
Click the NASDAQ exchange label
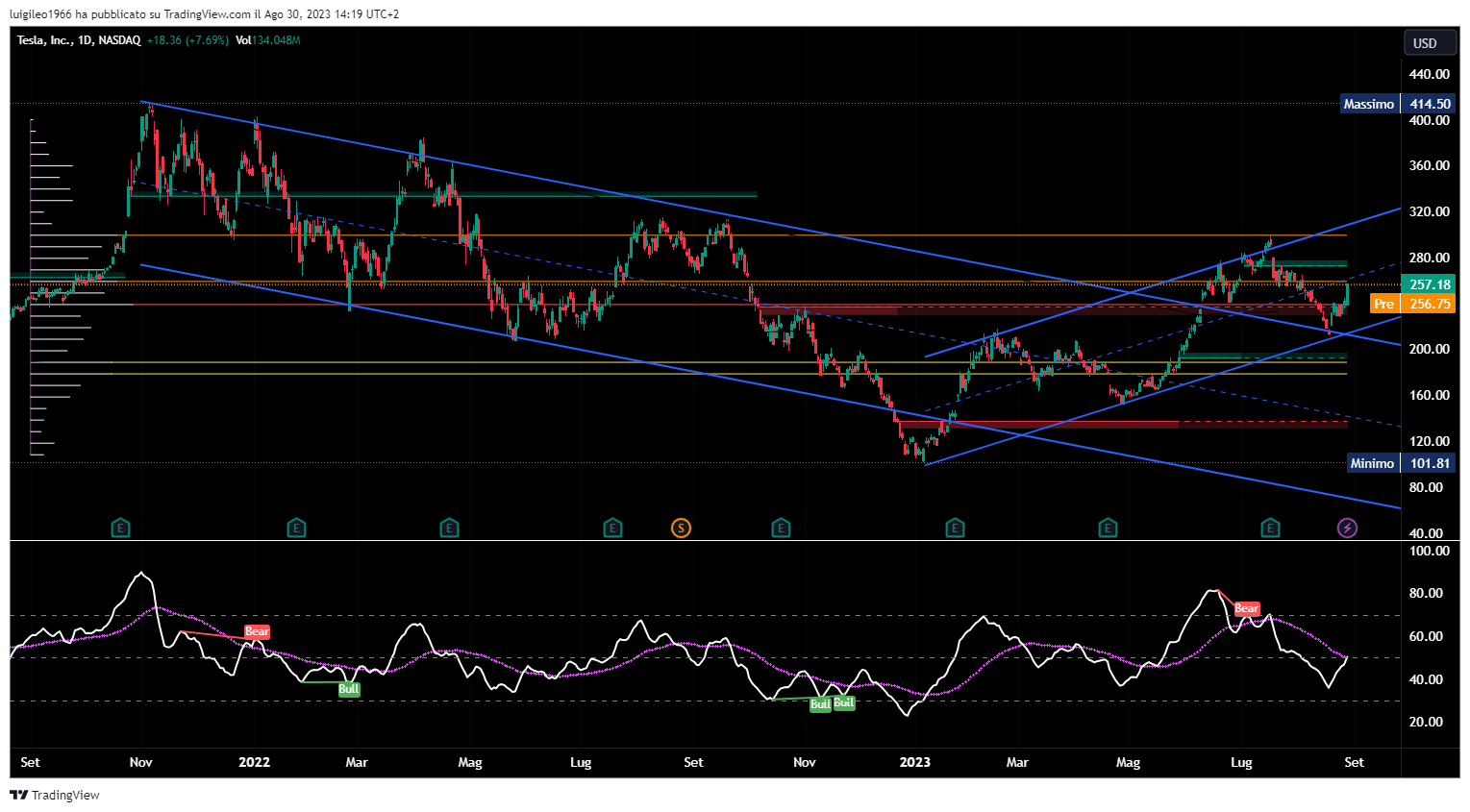pyautogui.click(x=119, y=40)
